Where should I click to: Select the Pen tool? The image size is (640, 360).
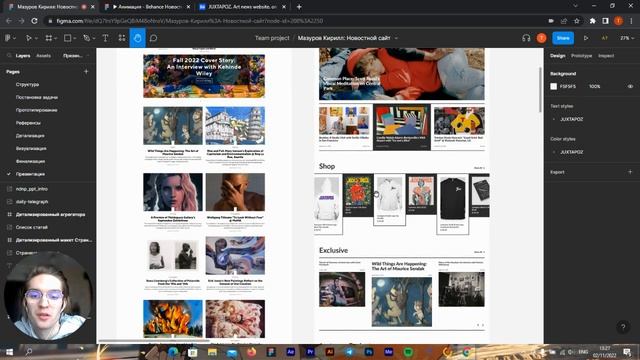87,38
